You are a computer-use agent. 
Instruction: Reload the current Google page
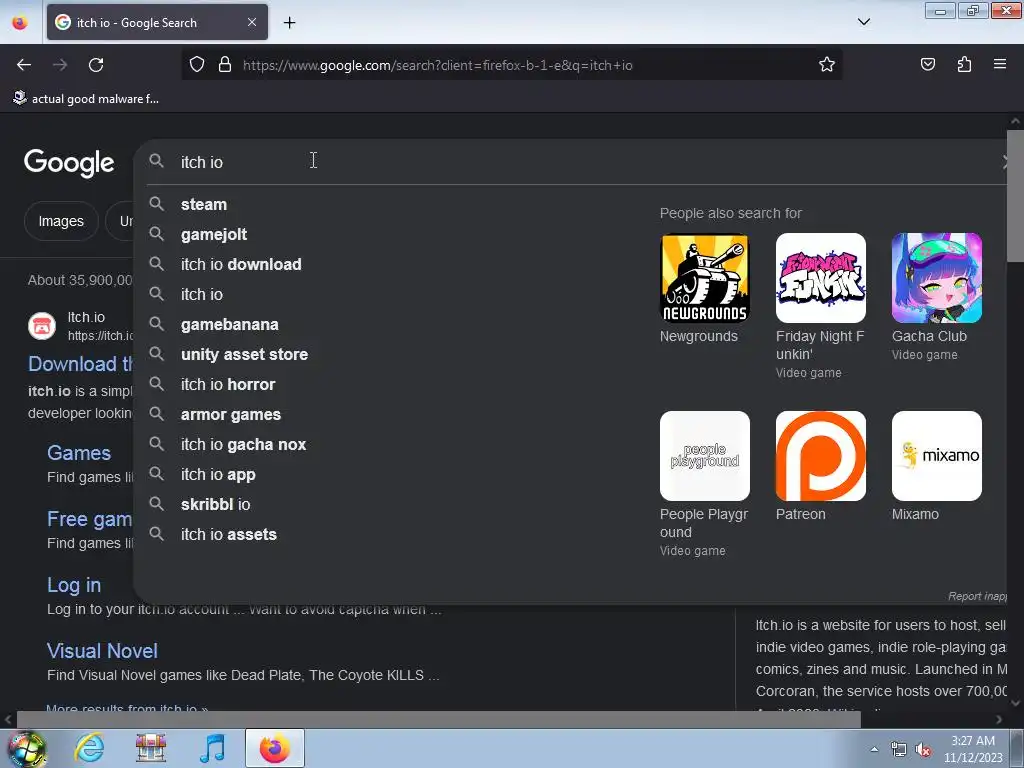(96, 65)
